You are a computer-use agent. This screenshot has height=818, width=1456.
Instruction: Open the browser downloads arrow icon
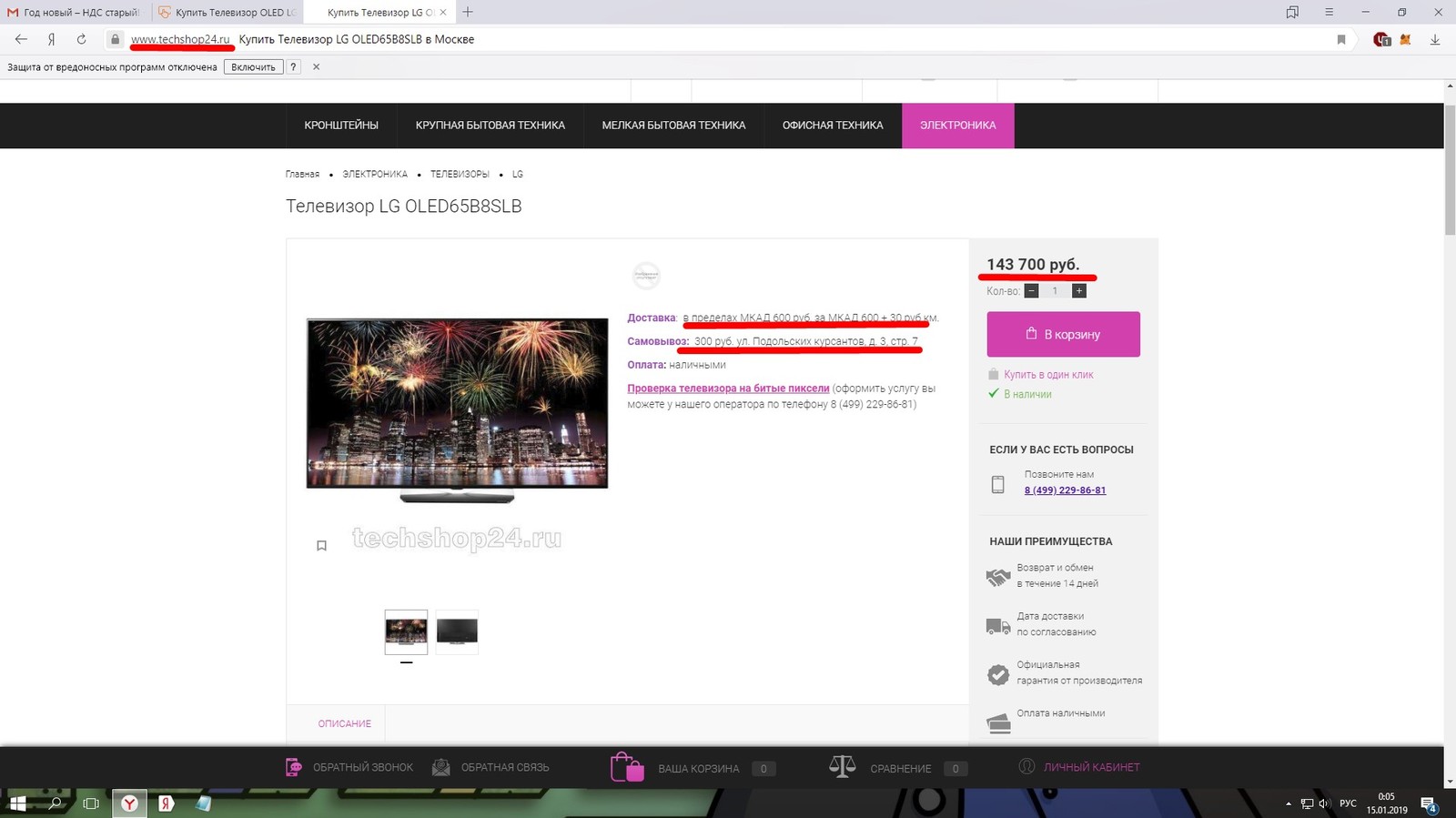[1435, 39]
